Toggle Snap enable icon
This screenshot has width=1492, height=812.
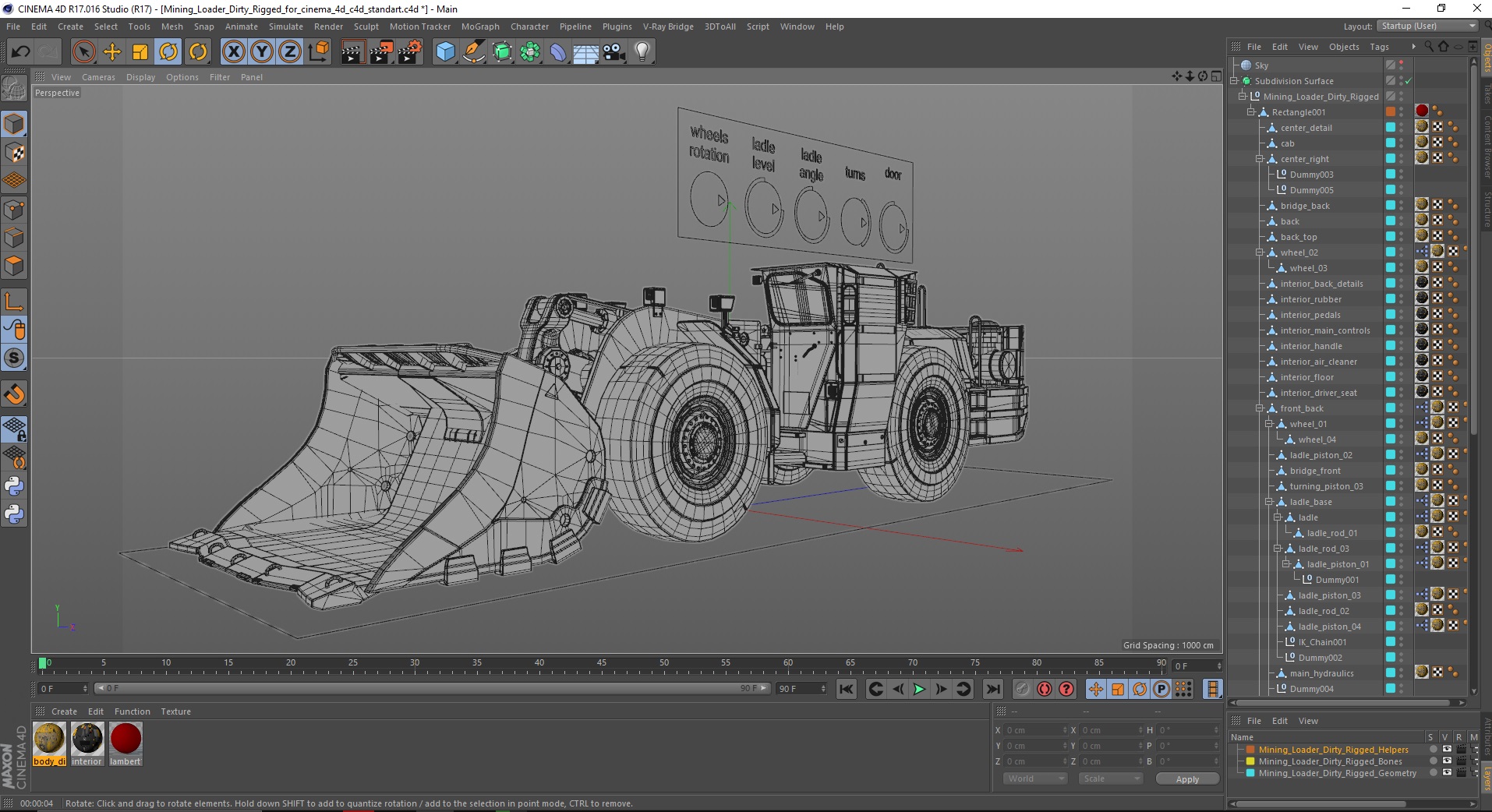click(14, 358)
